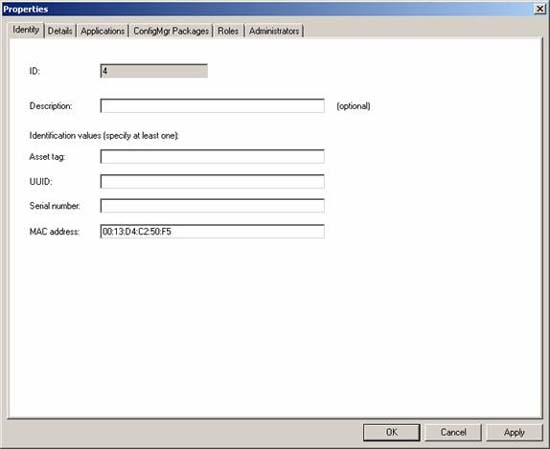Click the Properties title bar
The width and height of the screenshot is (550, 449).
[267, 9]
